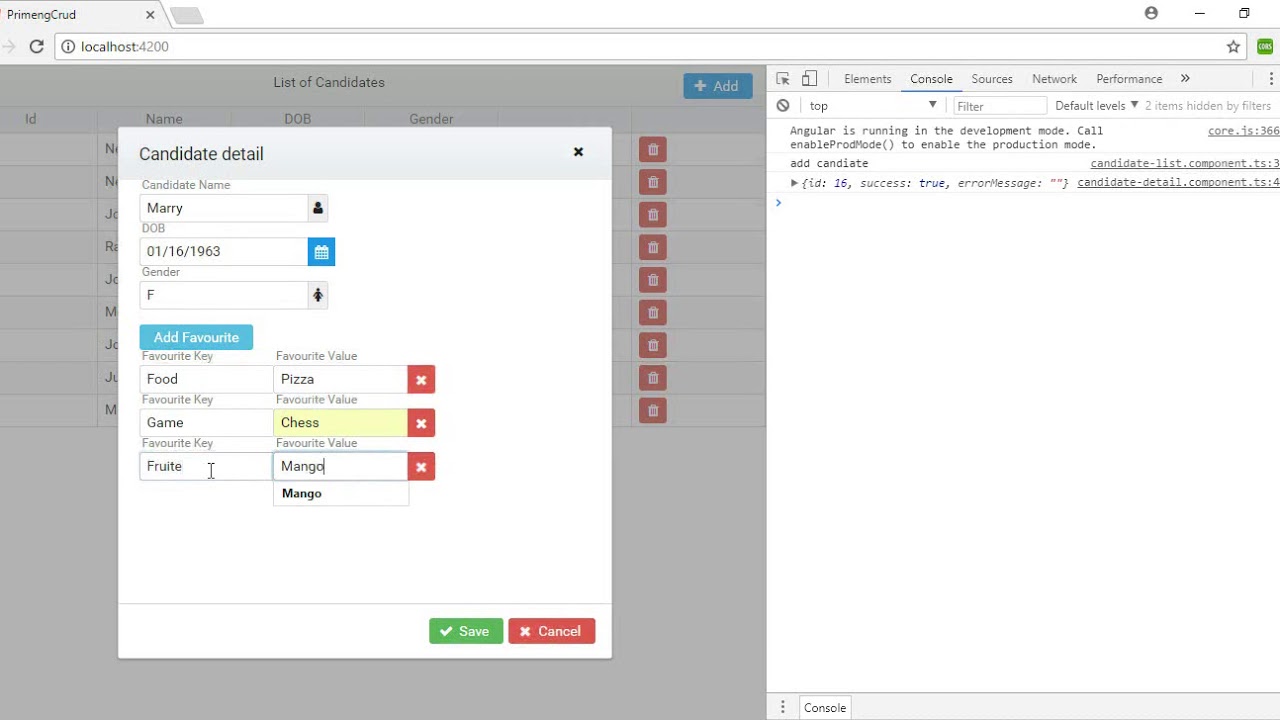Close the PrimengCrud browser tab

coord(150,15)
